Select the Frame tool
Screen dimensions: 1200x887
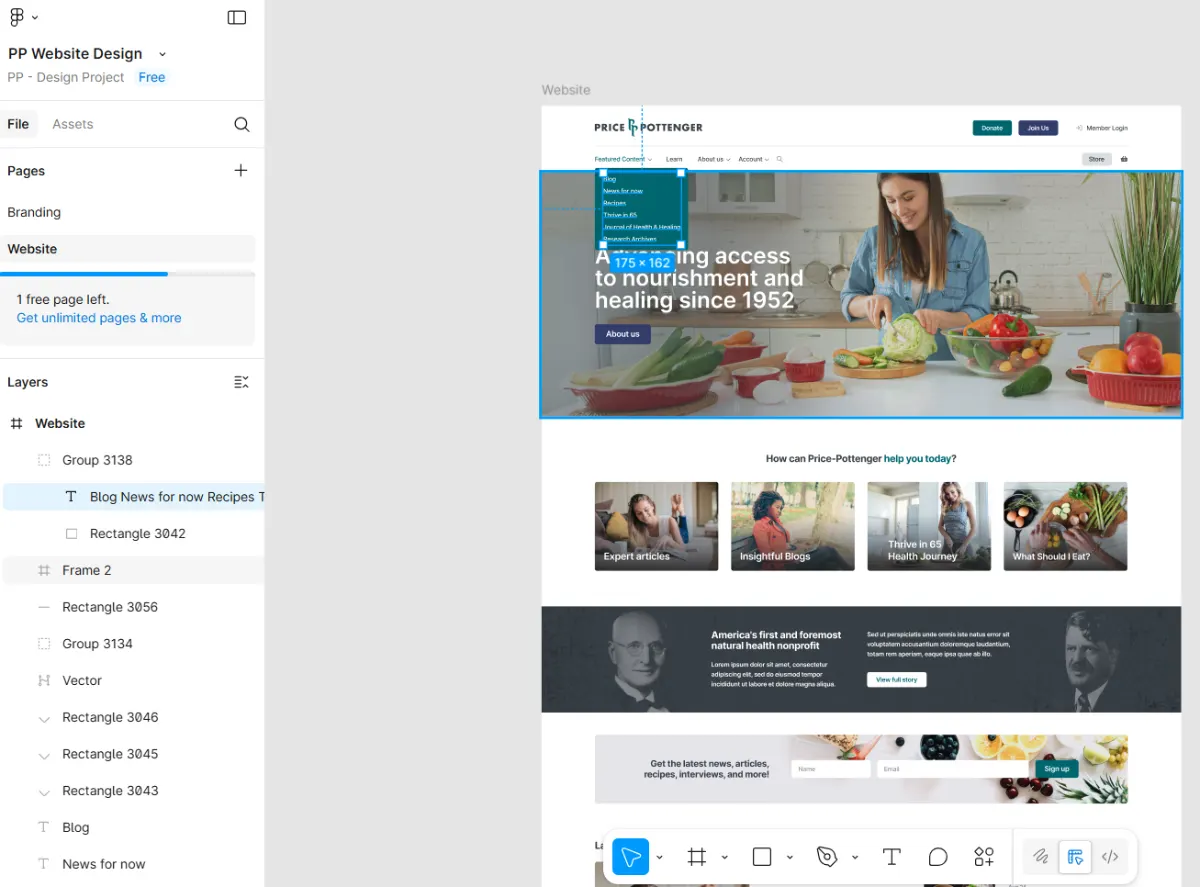point(697,857)
